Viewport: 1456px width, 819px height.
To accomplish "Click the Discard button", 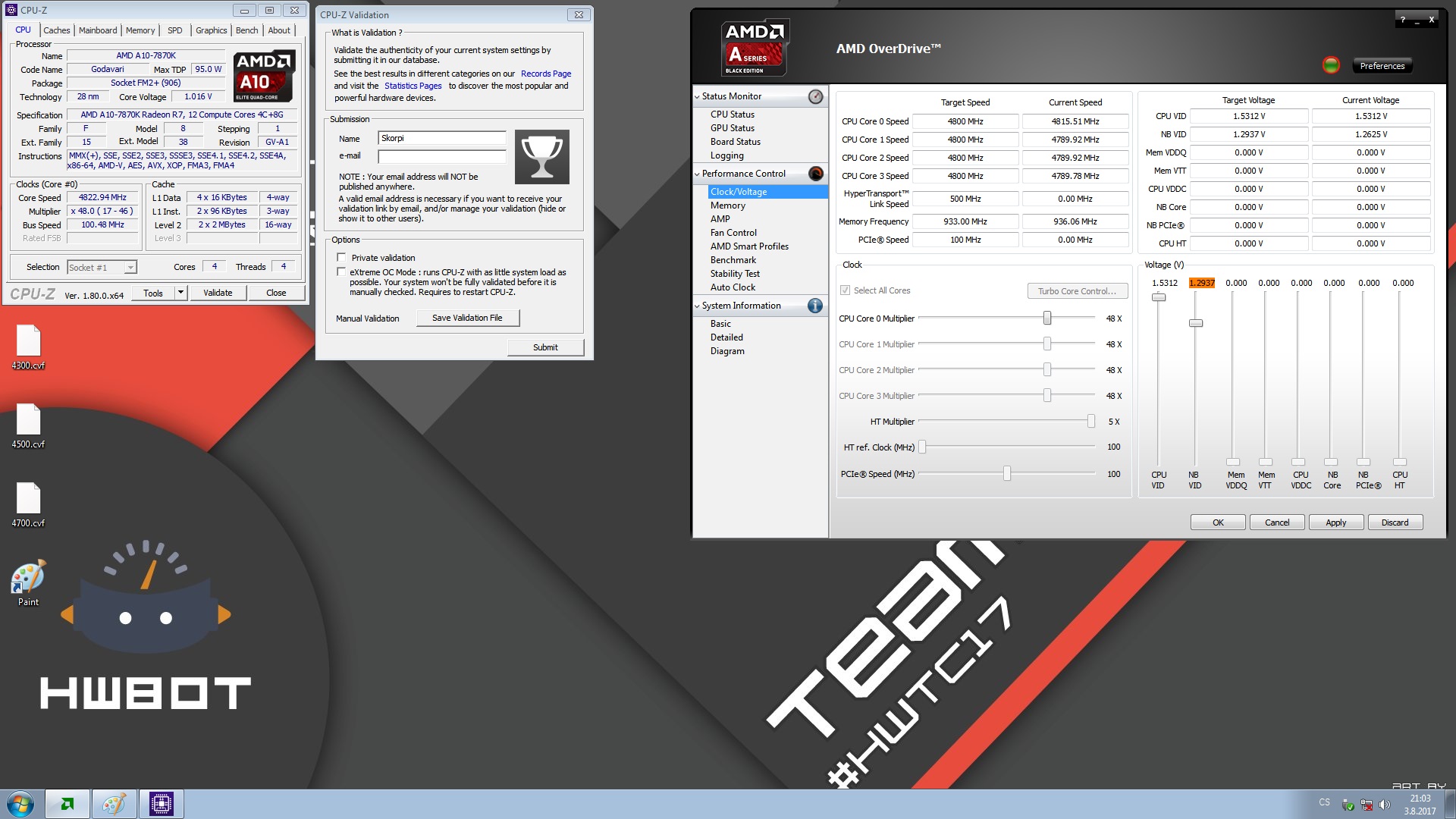I will (x=1395, y=522).
